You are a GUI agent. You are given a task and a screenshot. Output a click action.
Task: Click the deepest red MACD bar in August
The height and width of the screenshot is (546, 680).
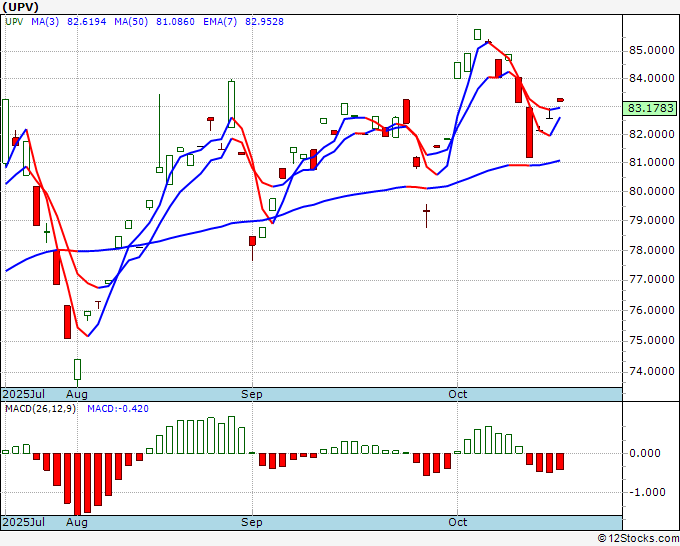(78, 484)
